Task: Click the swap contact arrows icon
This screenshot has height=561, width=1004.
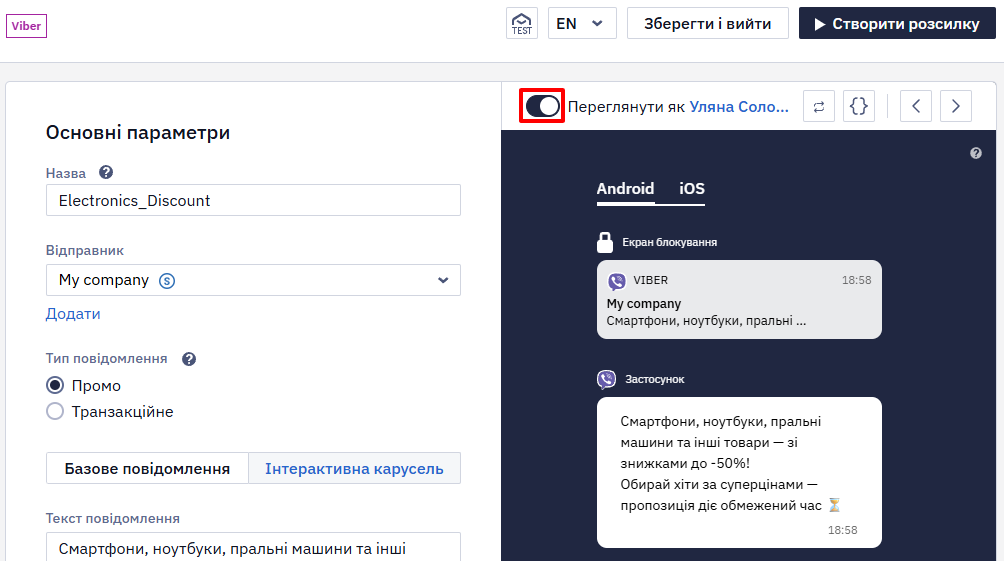Action: coord(819,106)
